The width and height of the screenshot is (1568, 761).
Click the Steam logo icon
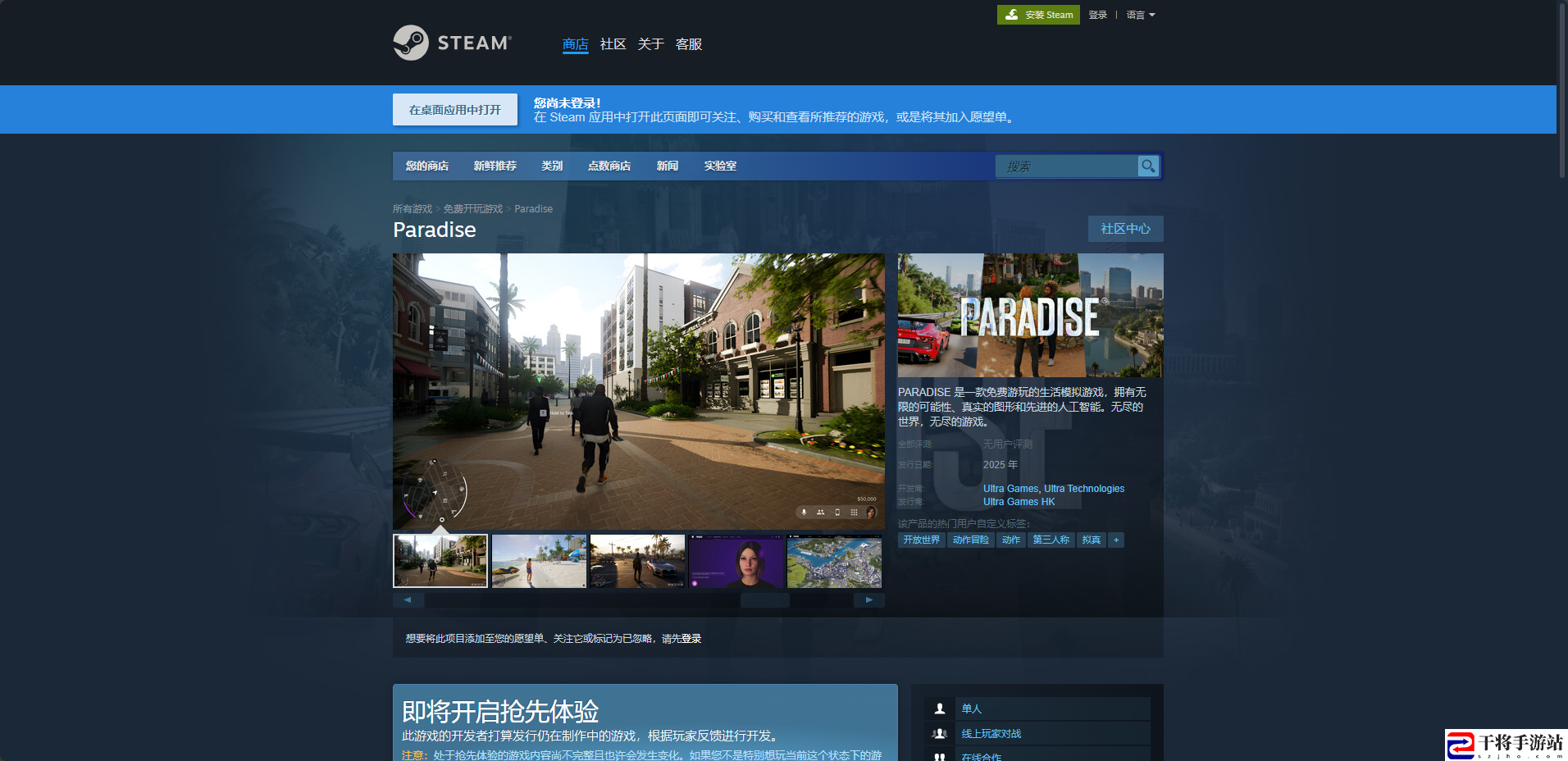point(411,43)
